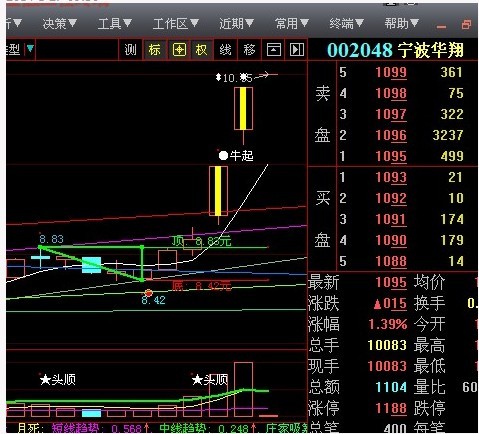Expand the 工作区 dropdown menu
The width and height of the screenshot is (479, 434).
176,24
